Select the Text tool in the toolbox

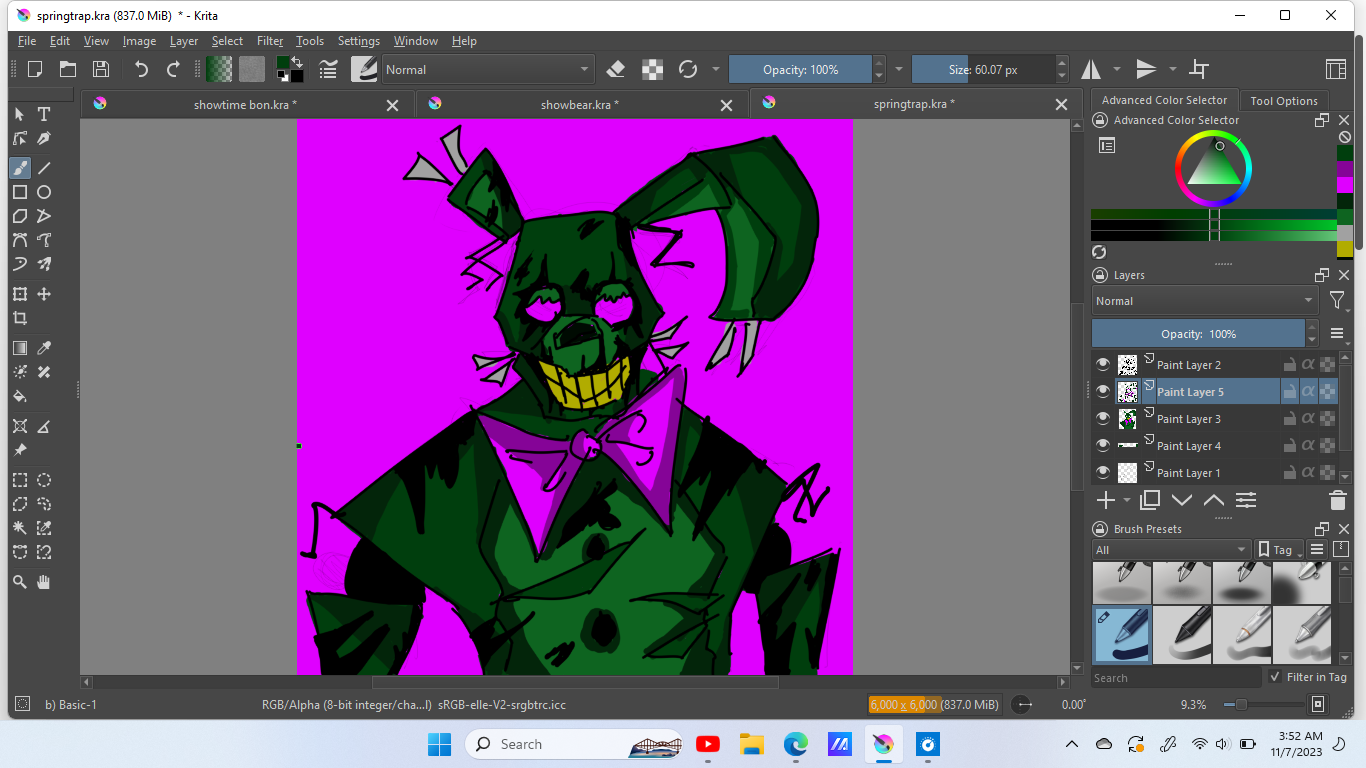[x=44, y=114]
